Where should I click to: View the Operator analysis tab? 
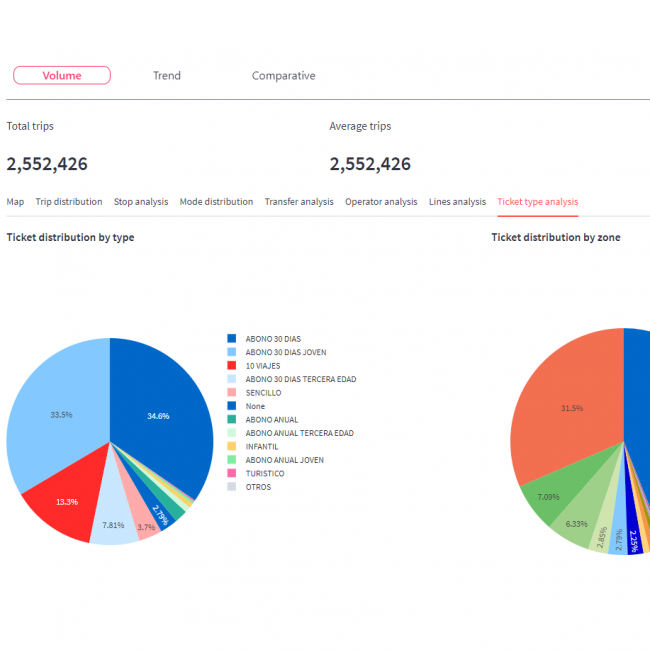click(381, 202)
